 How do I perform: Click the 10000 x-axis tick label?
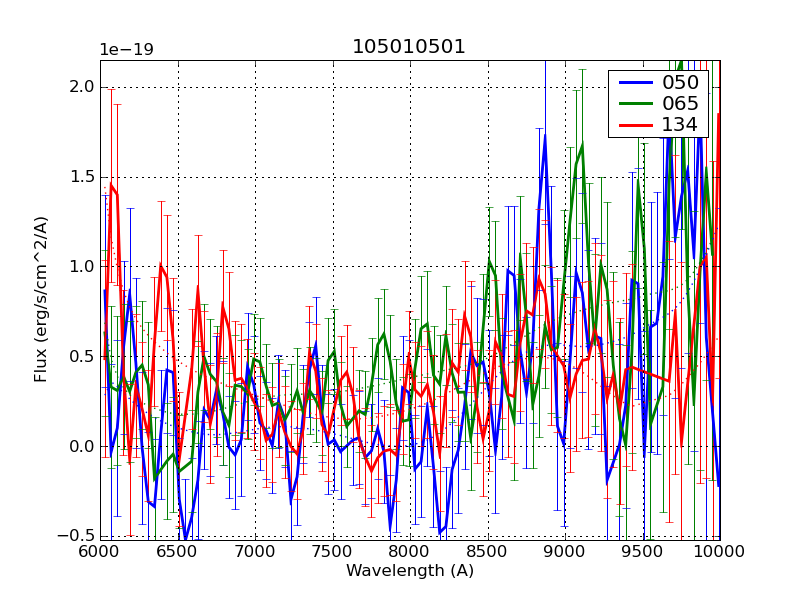718,551
